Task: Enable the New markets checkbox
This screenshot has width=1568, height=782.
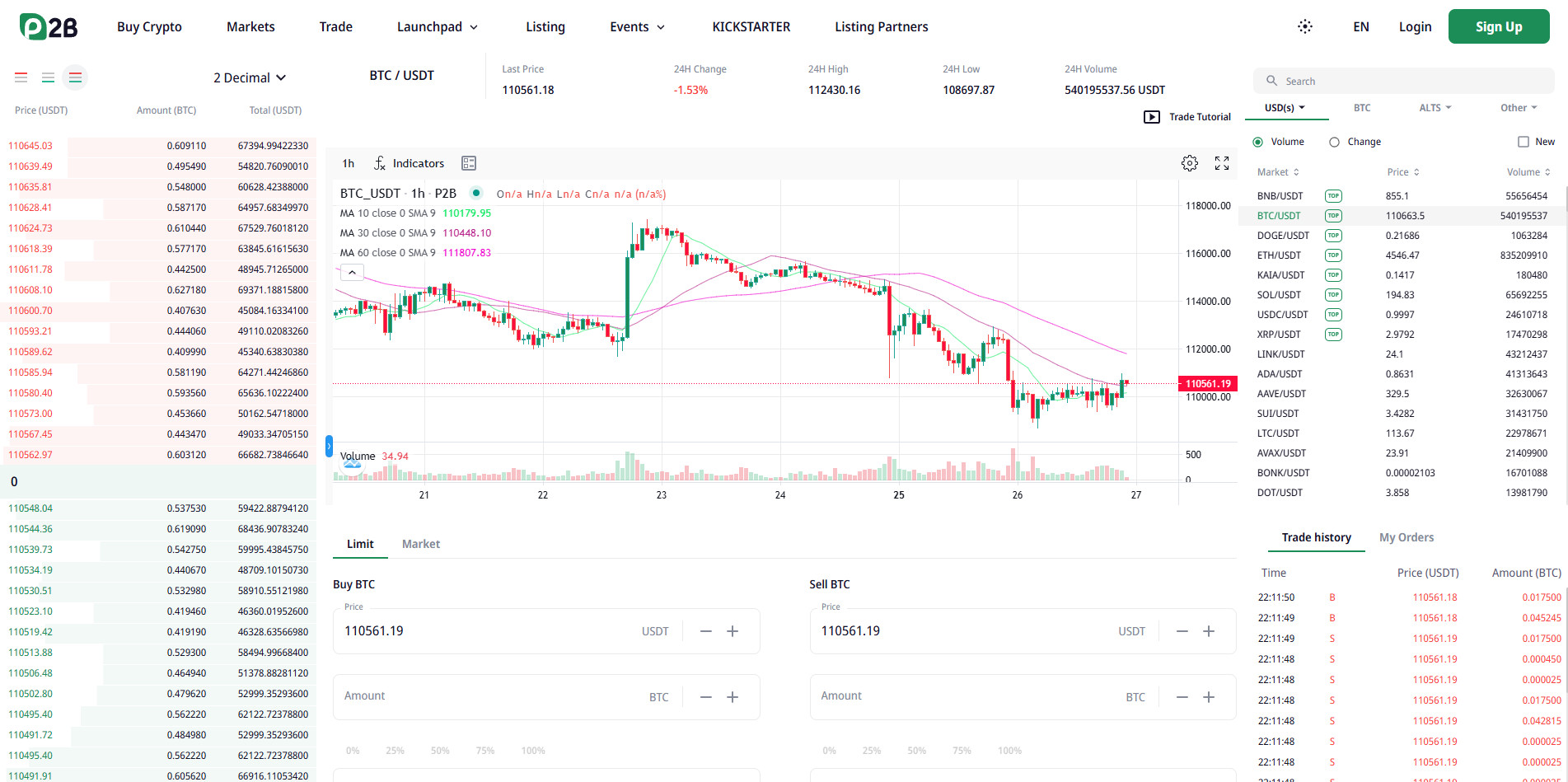Action: click(1524, 142)
